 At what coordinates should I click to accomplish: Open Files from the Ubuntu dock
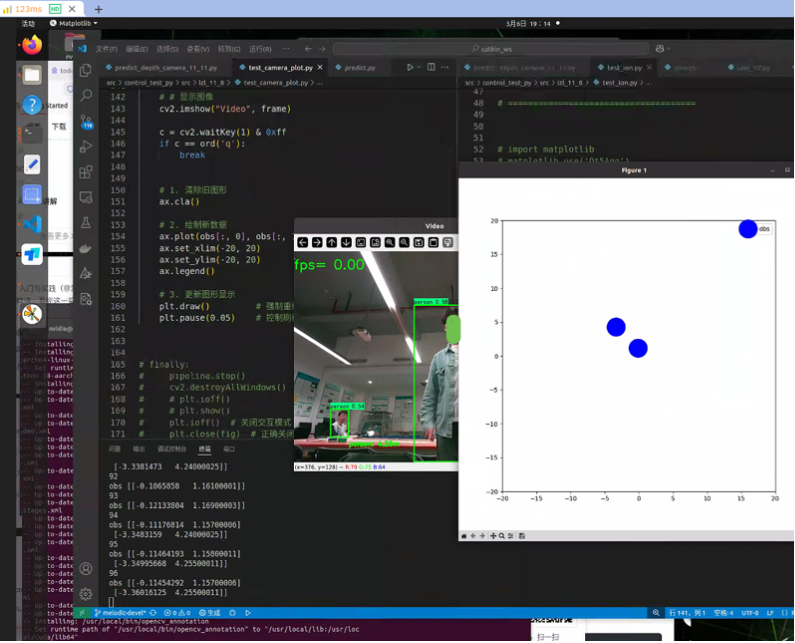point(32,75)
